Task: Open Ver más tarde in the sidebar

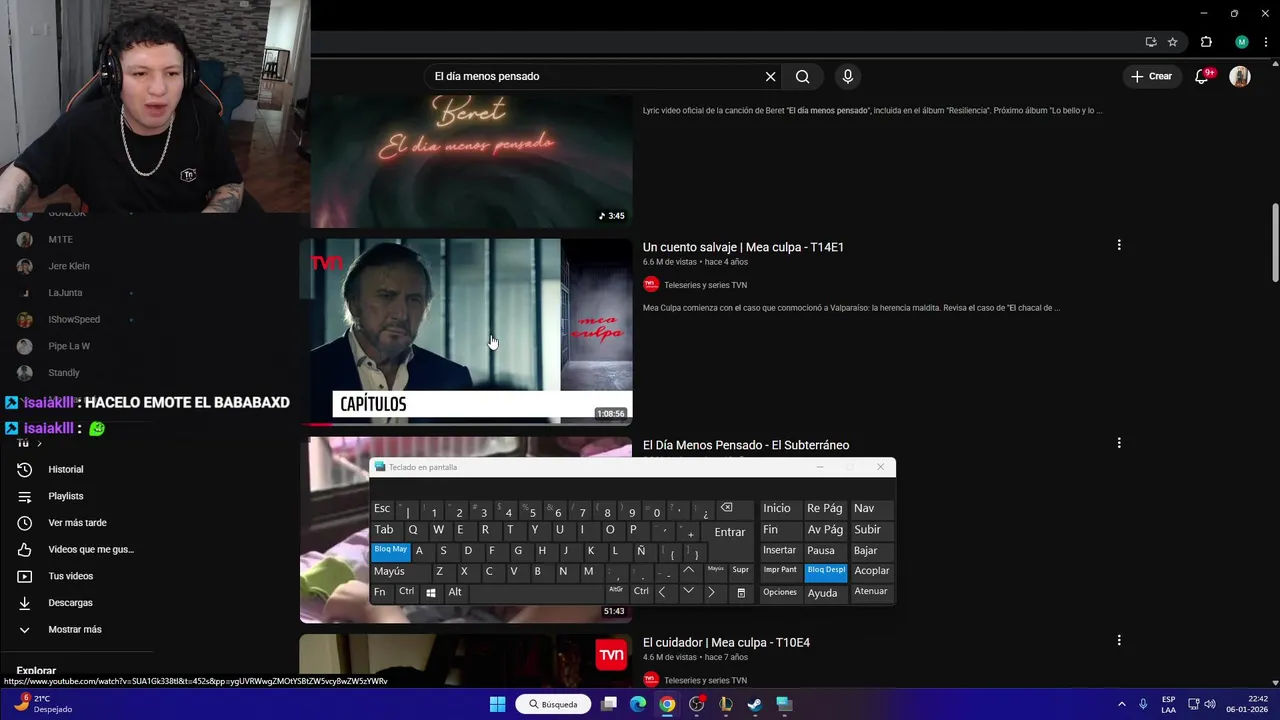Action: point(77,523)
